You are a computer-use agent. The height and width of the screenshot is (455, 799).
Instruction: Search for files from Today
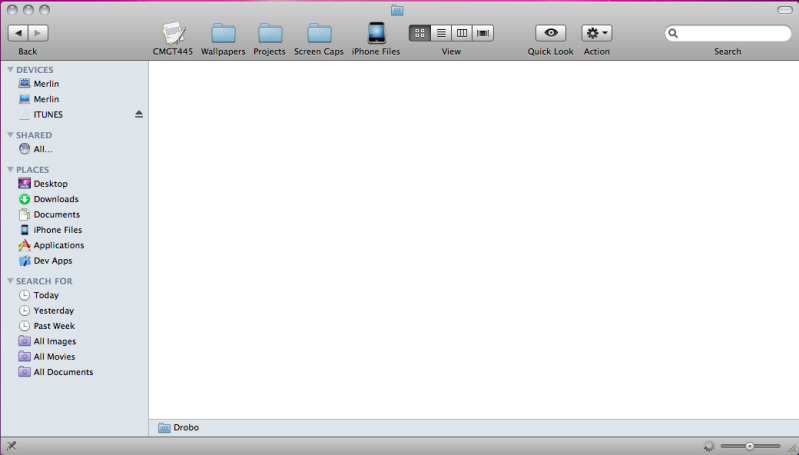tap(74, 295)
